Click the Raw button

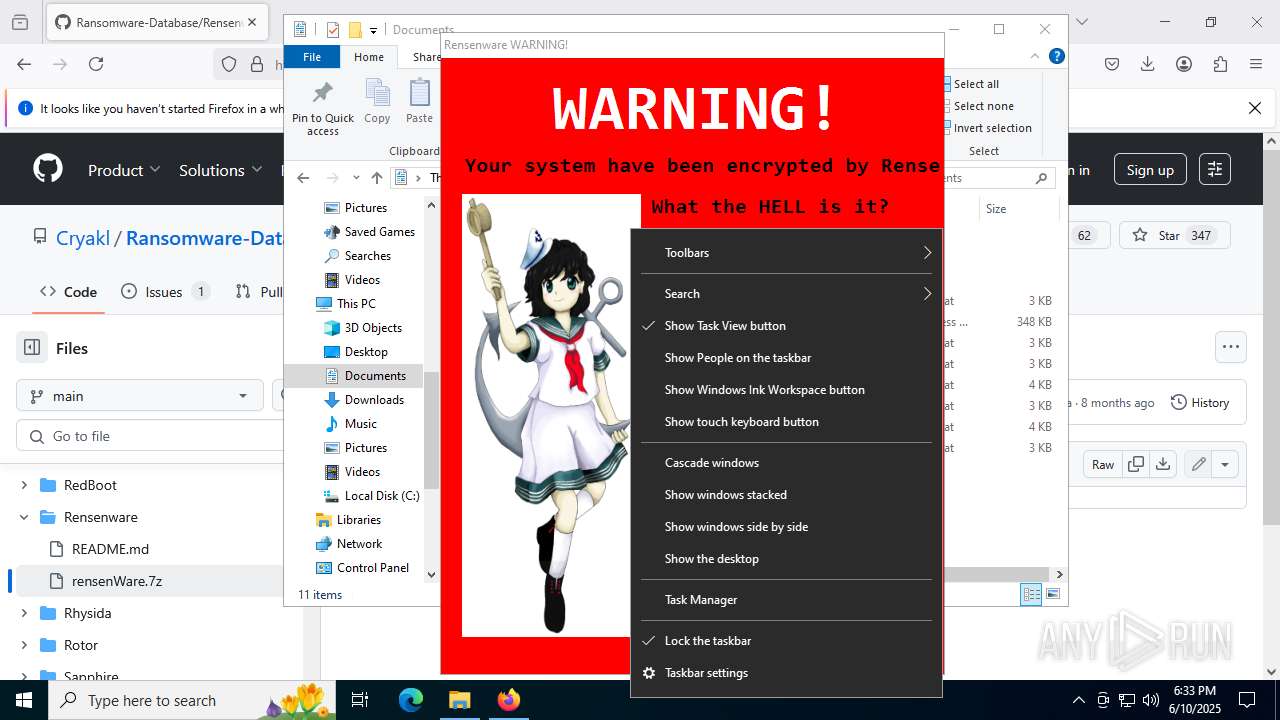coord(1103,464)
